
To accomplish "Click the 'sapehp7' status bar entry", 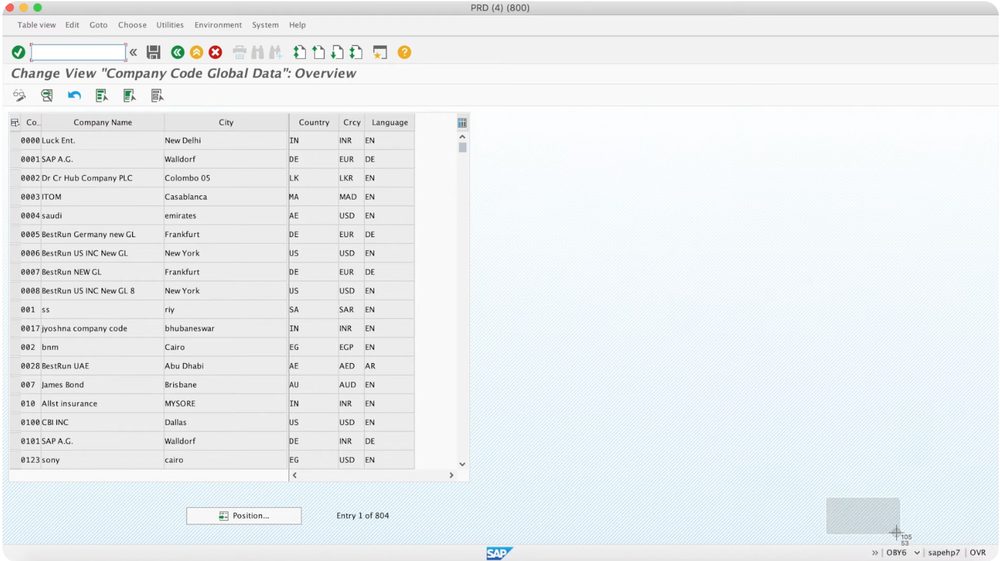I will (944, 553).
